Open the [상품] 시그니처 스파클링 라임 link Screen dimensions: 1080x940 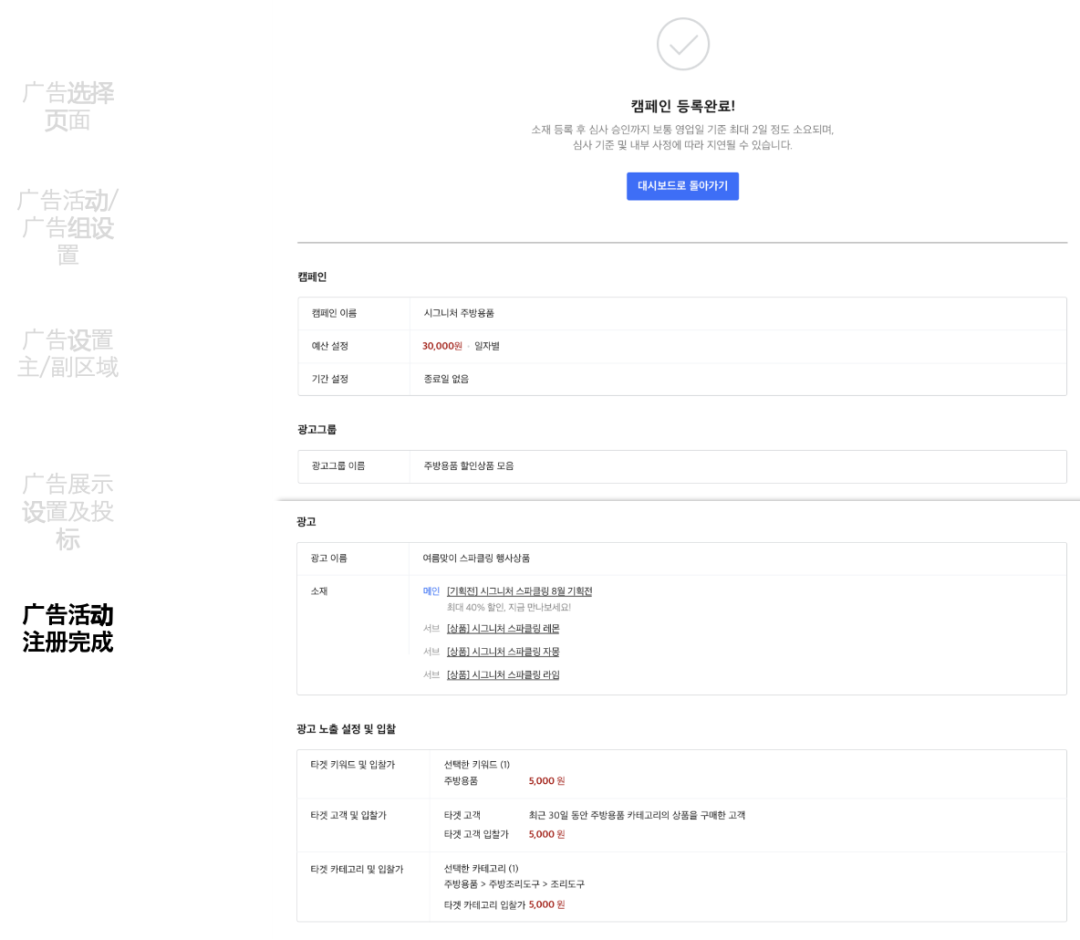tap(503, 675)
